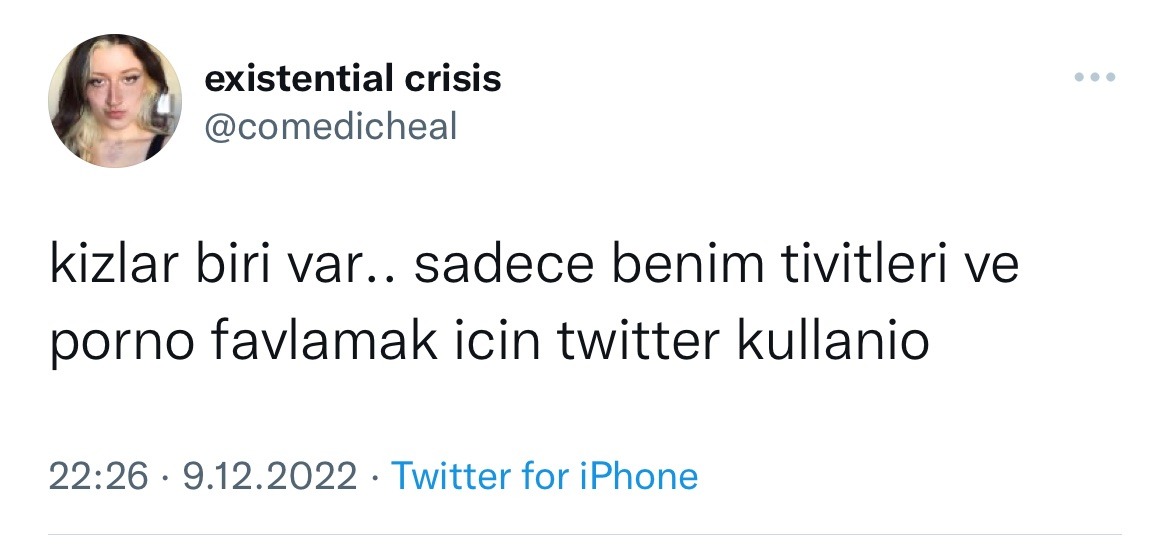
Task: Click the 22:26 timestamp
Action: point(98,476)
